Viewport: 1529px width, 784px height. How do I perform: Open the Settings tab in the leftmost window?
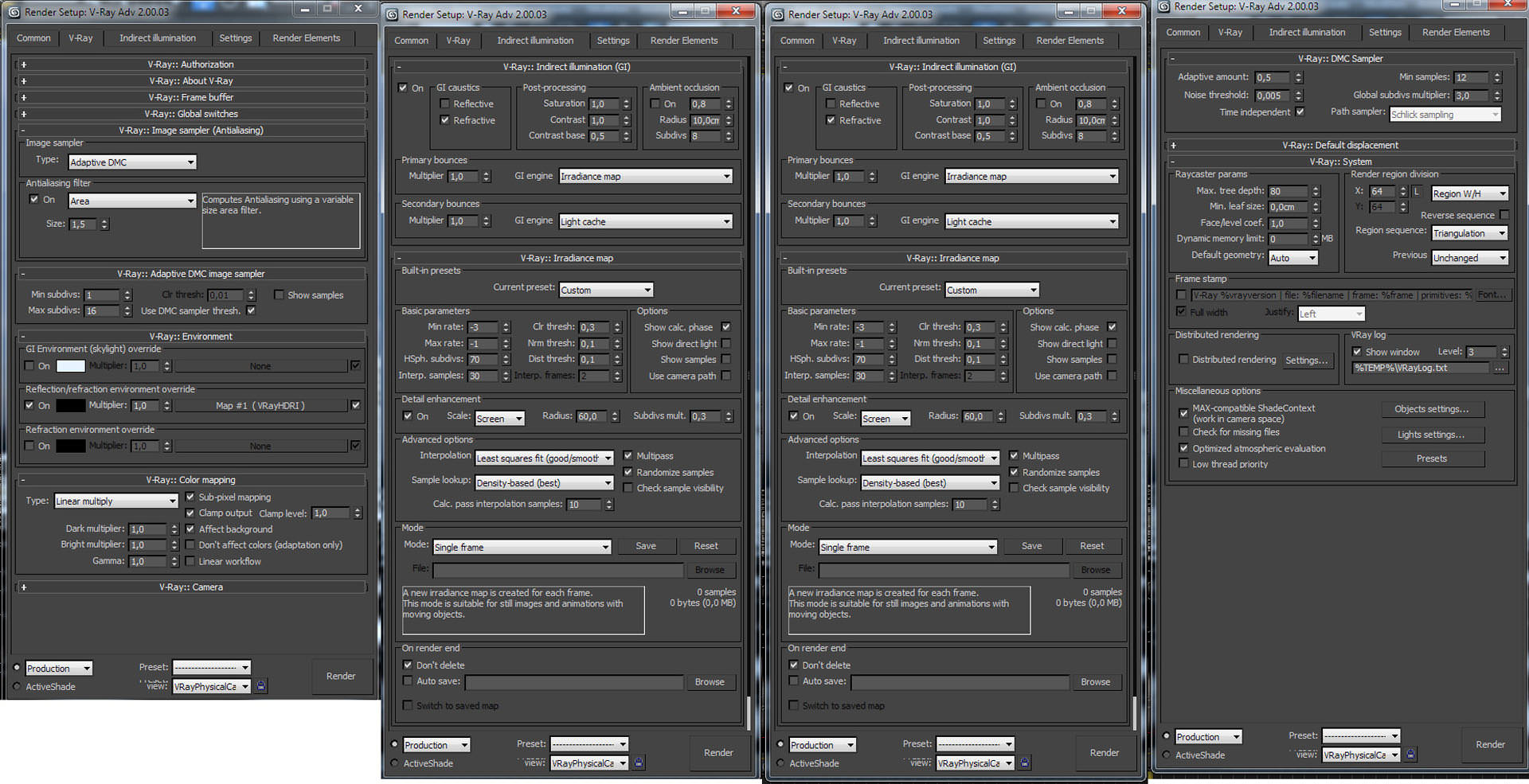point(236,38)
